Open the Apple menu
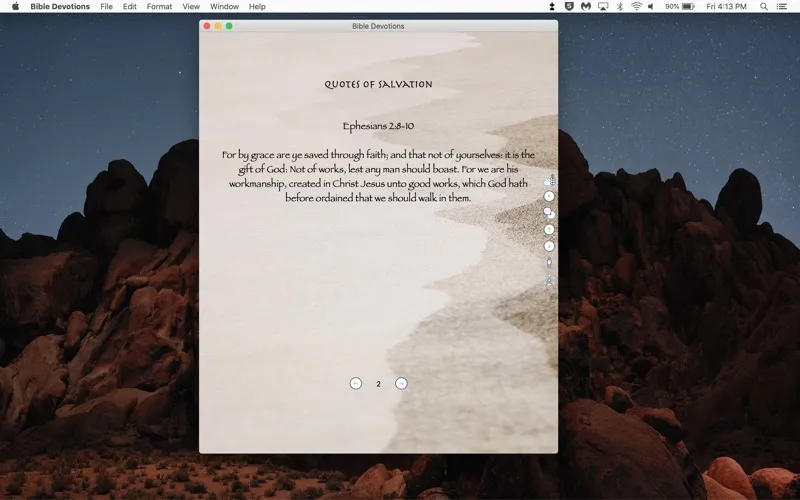The height and width of the screenshot is (500, 800). pos(15,7)
